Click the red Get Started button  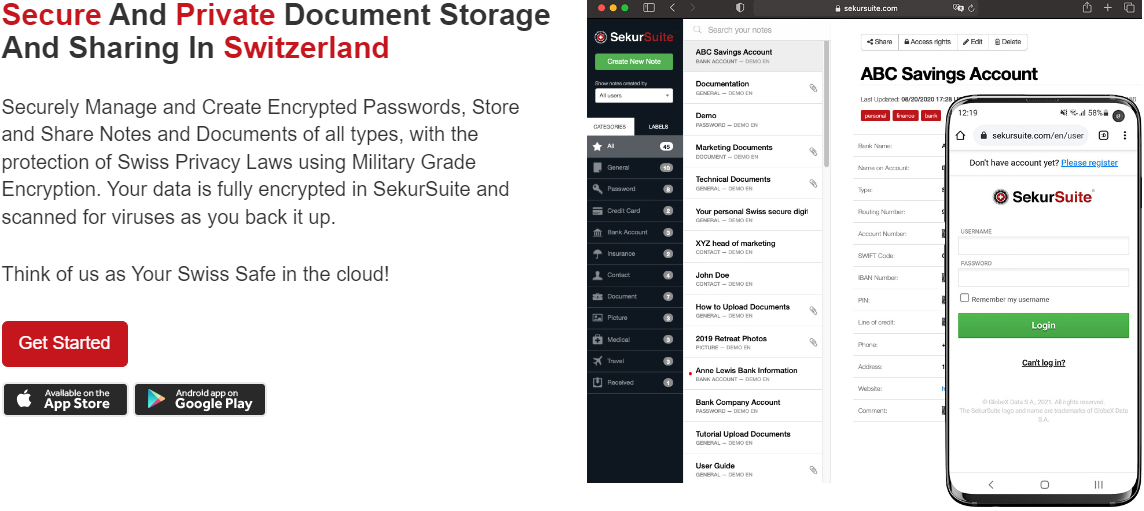pyautogui.click(x=65, y=344)
